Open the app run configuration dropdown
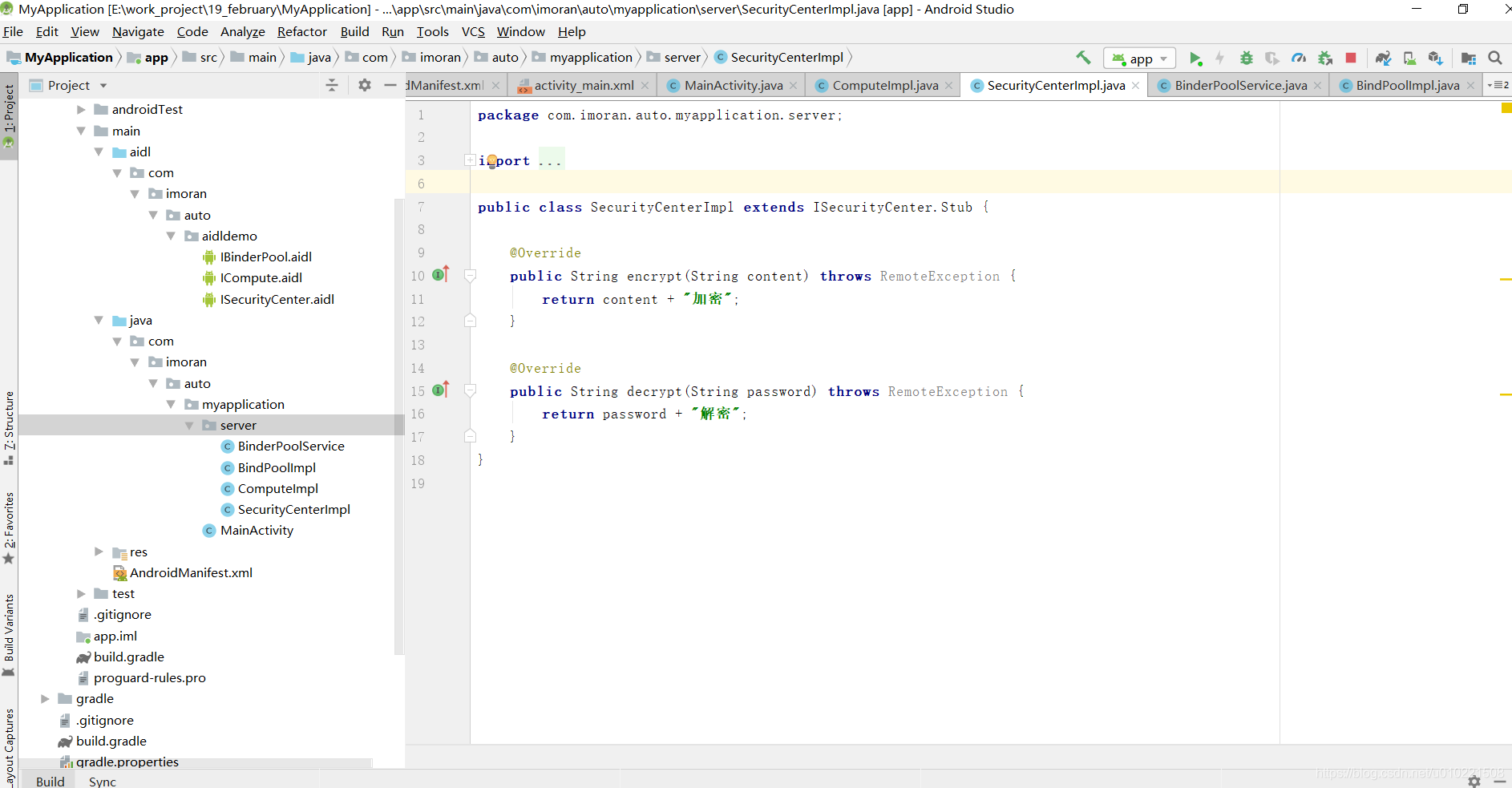The width and height of the screenshot is (1512, 788). (1140, 59)
